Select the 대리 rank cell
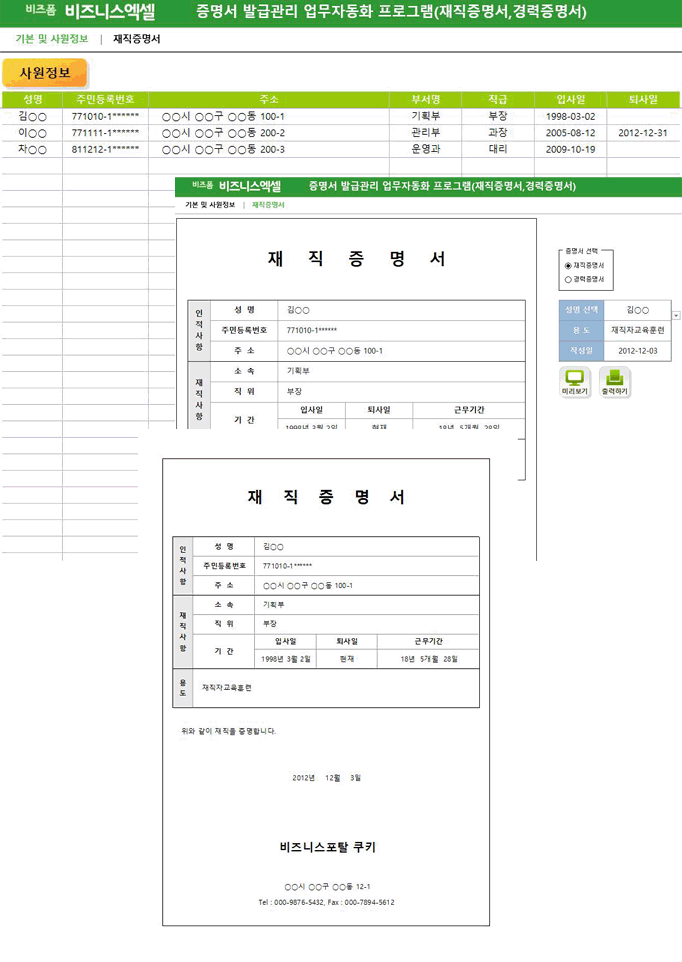This screenshot has width=682, height=962. [x=497, y=149]
